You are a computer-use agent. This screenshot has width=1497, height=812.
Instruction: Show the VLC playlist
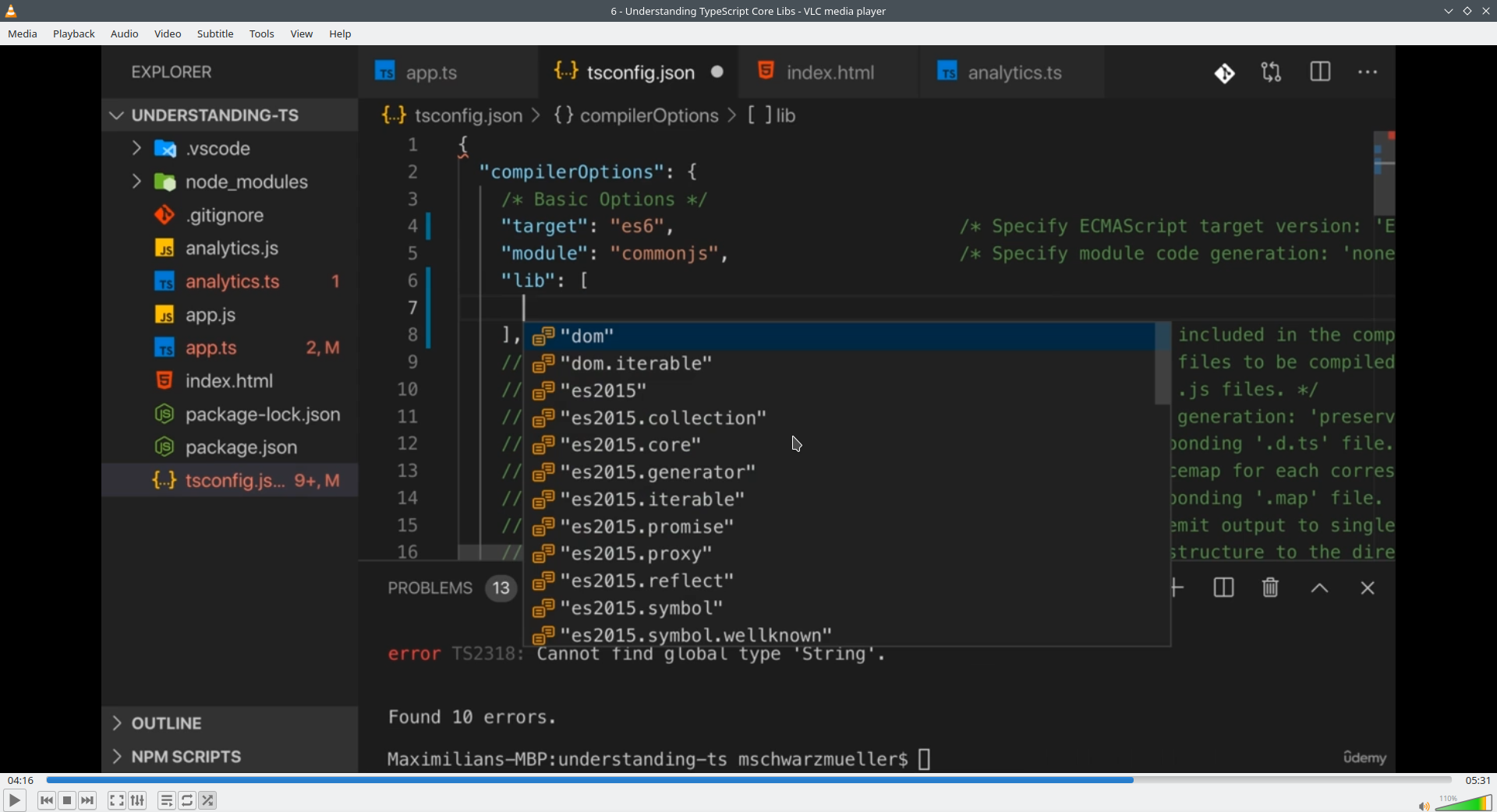tap(167, 800)
